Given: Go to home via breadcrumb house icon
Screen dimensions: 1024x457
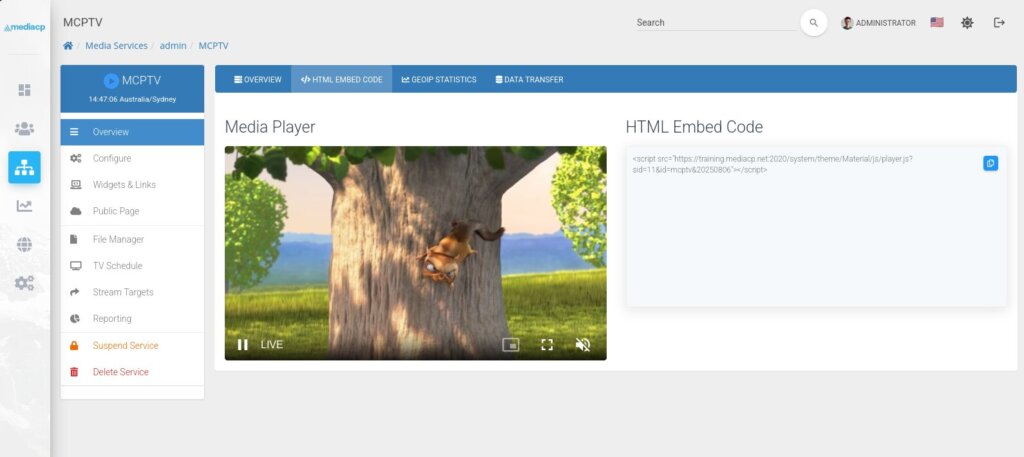Looking at the screenshot, I should [68, 46].
